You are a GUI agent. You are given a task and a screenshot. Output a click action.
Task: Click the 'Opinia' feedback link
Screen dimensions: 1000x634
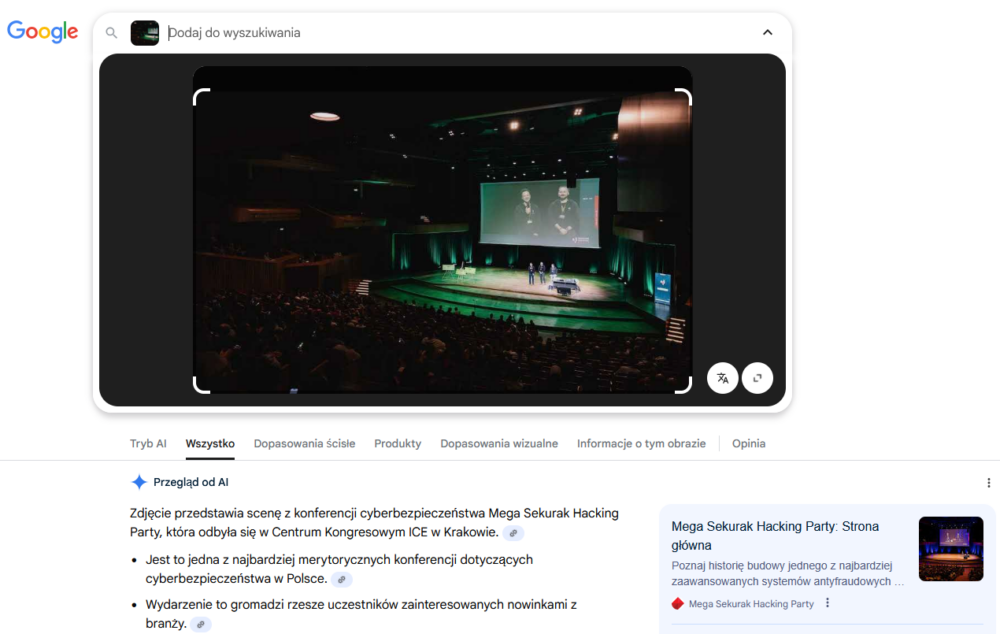point(748,444)
